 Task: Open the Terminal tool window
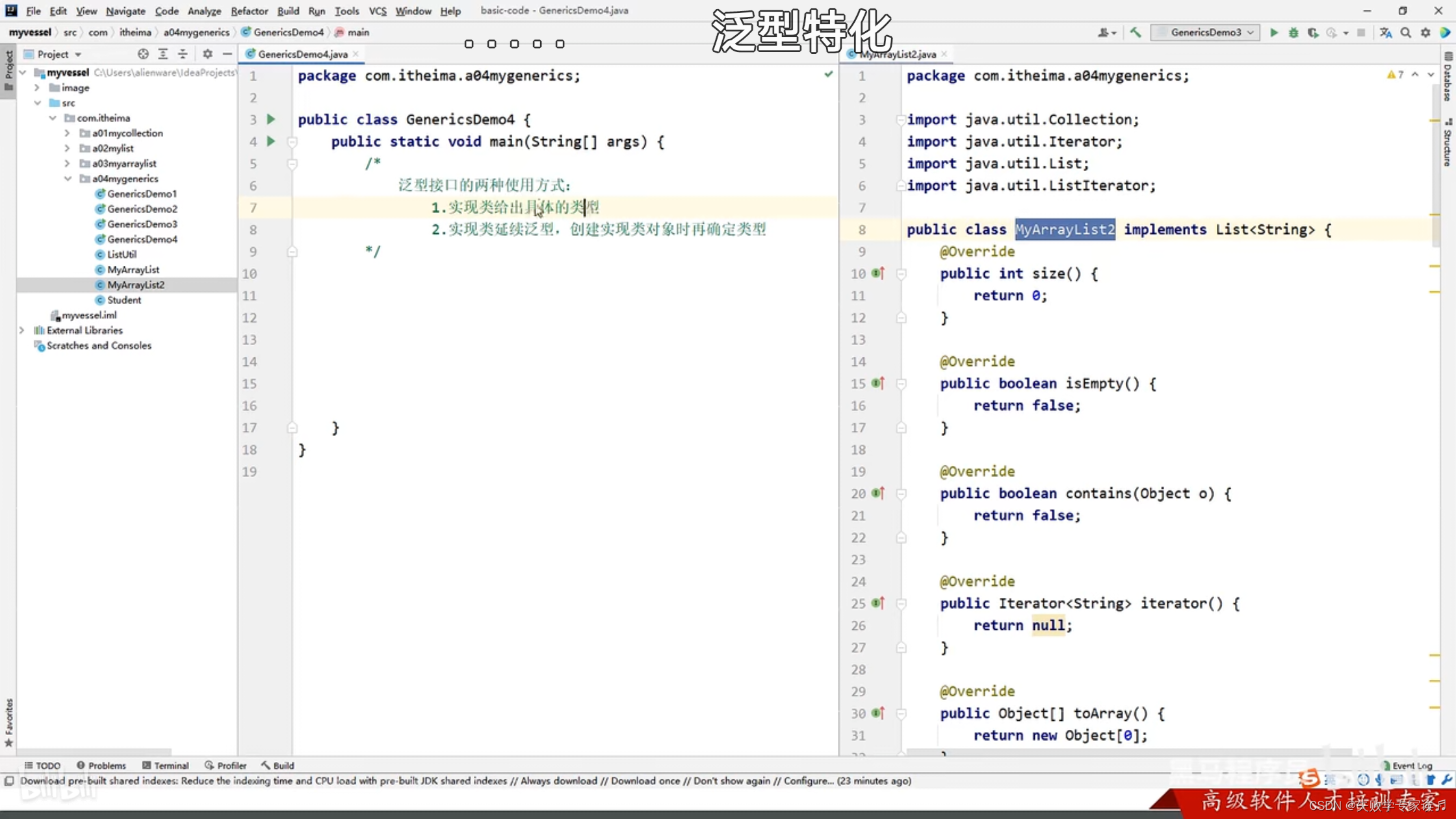point(166,765)
